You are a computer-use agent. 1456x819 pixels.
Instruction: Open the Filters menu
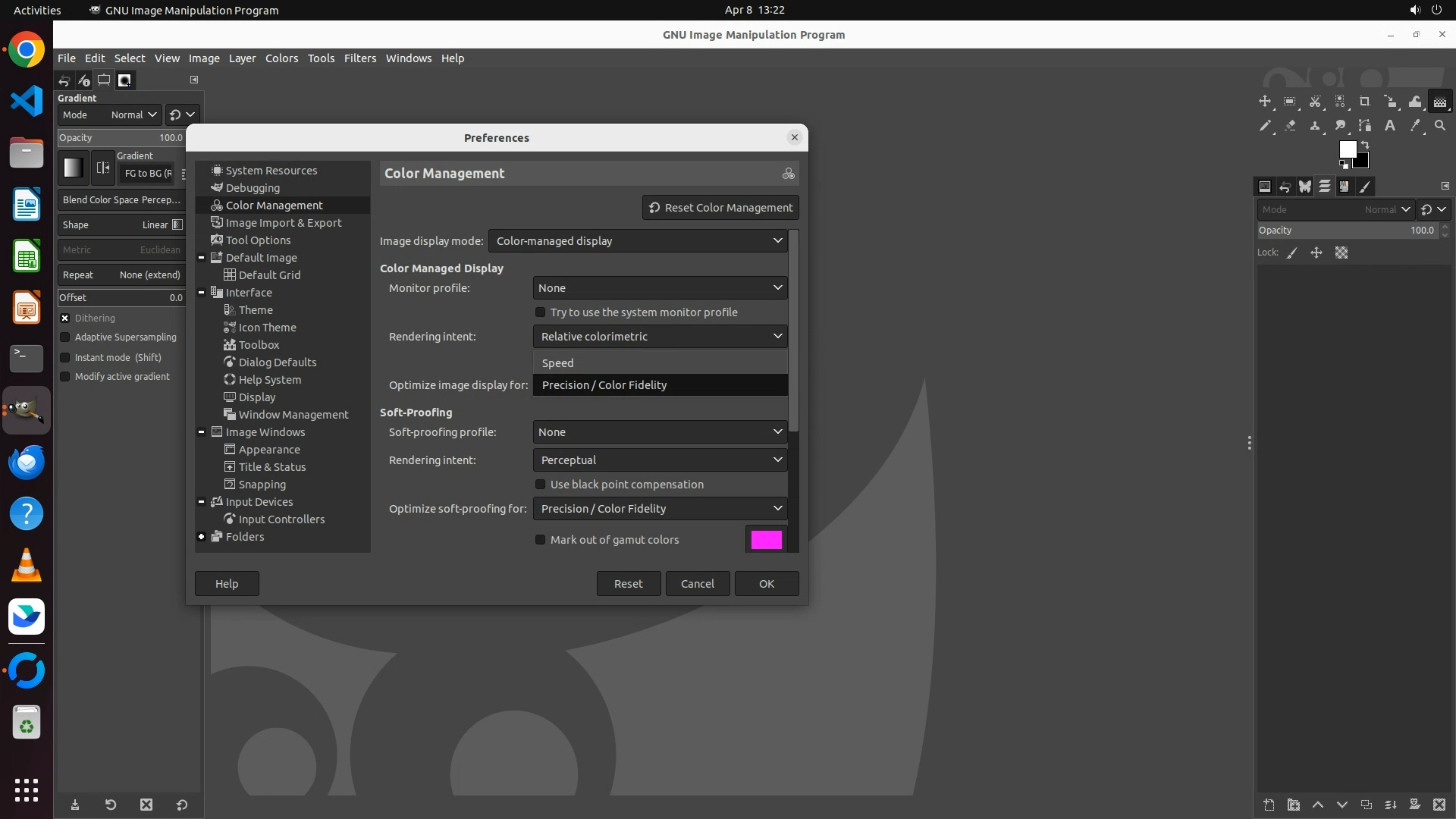pos(359,58)
